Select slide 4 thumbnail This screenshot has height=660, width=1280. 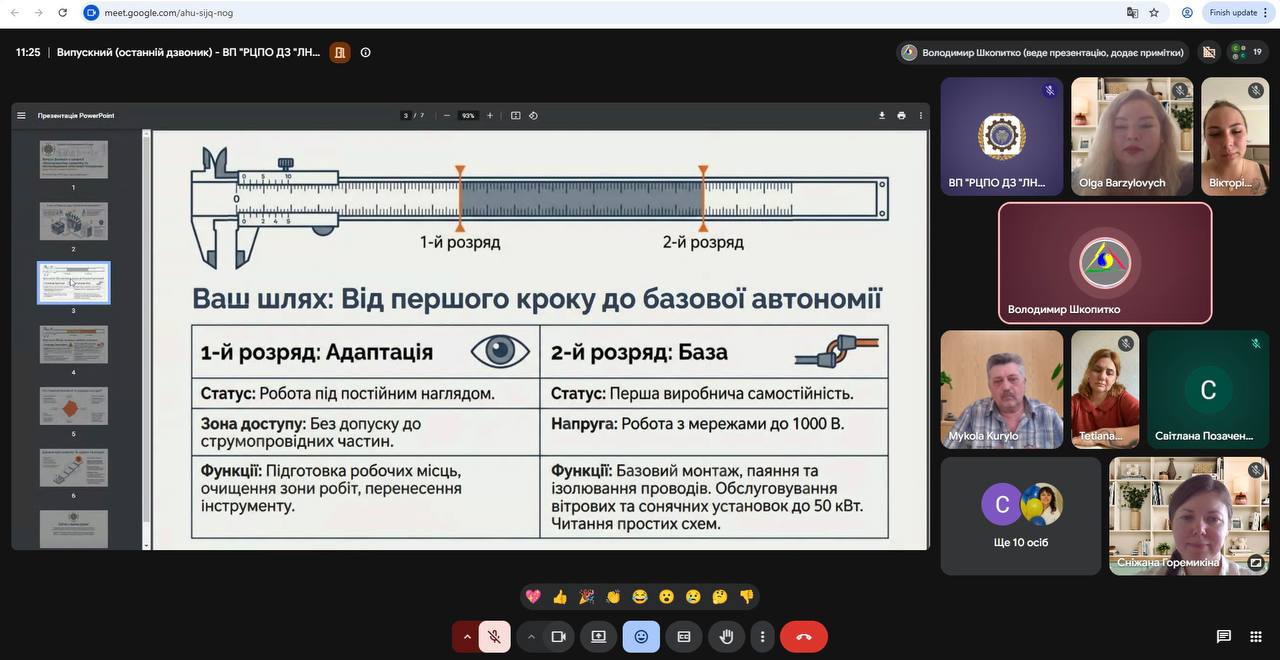coord(74,344)
